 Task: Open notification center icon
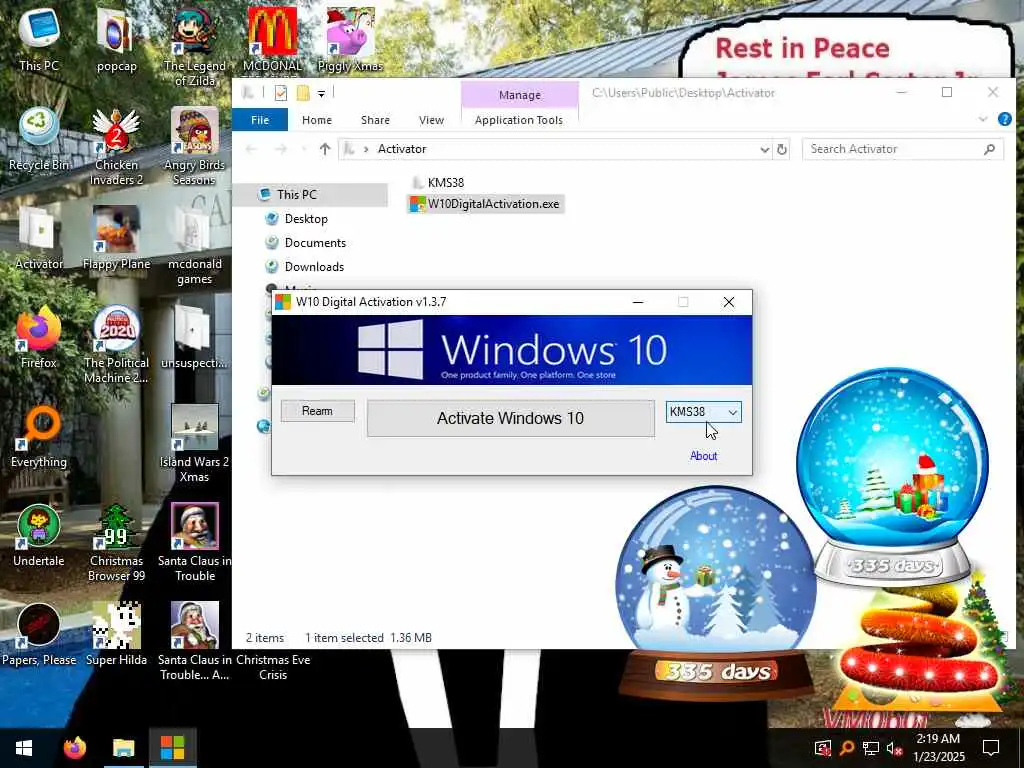click(x=991, y=748)
